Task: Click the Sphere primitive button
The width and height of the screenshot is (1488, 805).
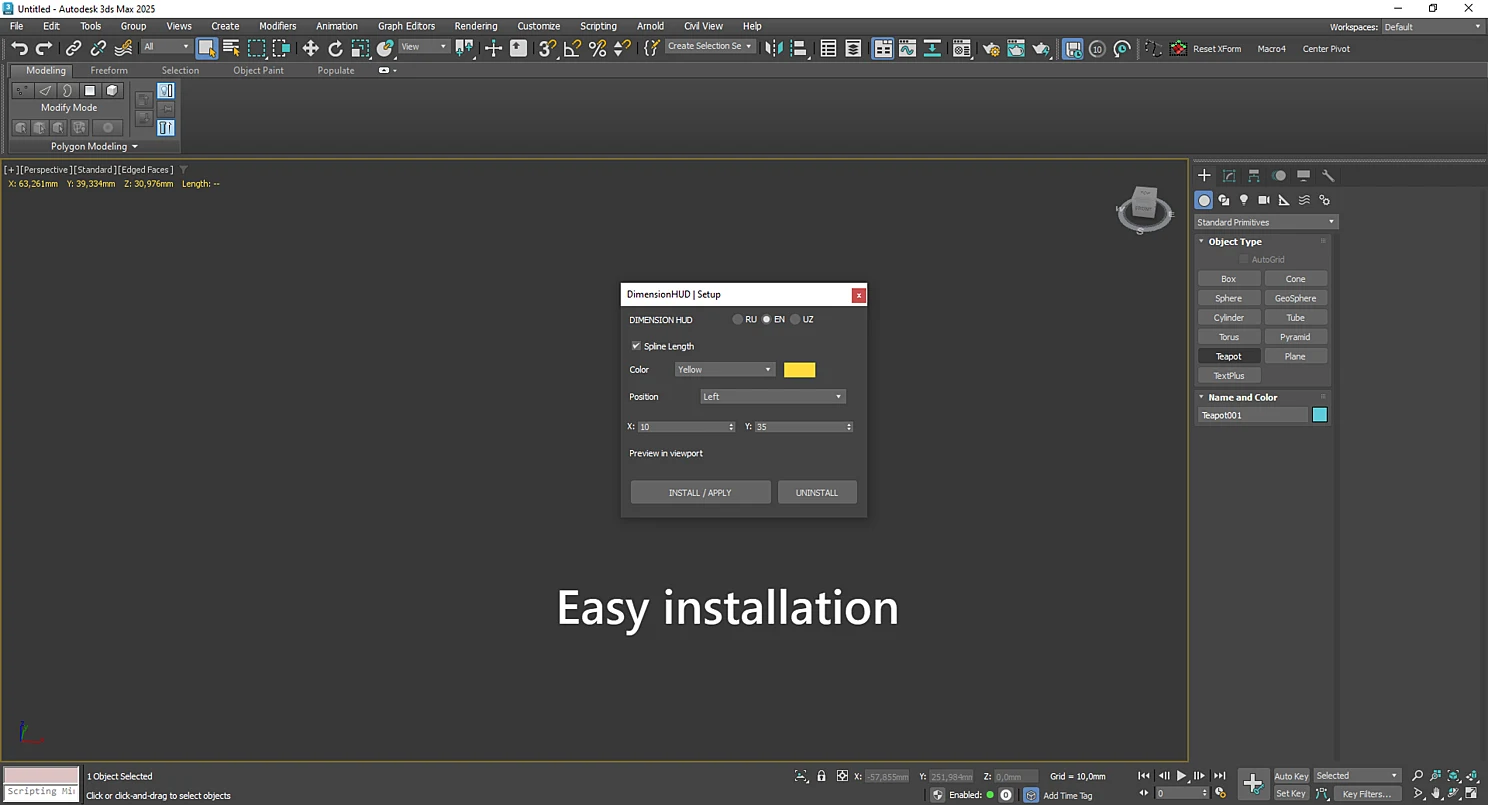Action: pyautogui.click(x=1229, y=298)
